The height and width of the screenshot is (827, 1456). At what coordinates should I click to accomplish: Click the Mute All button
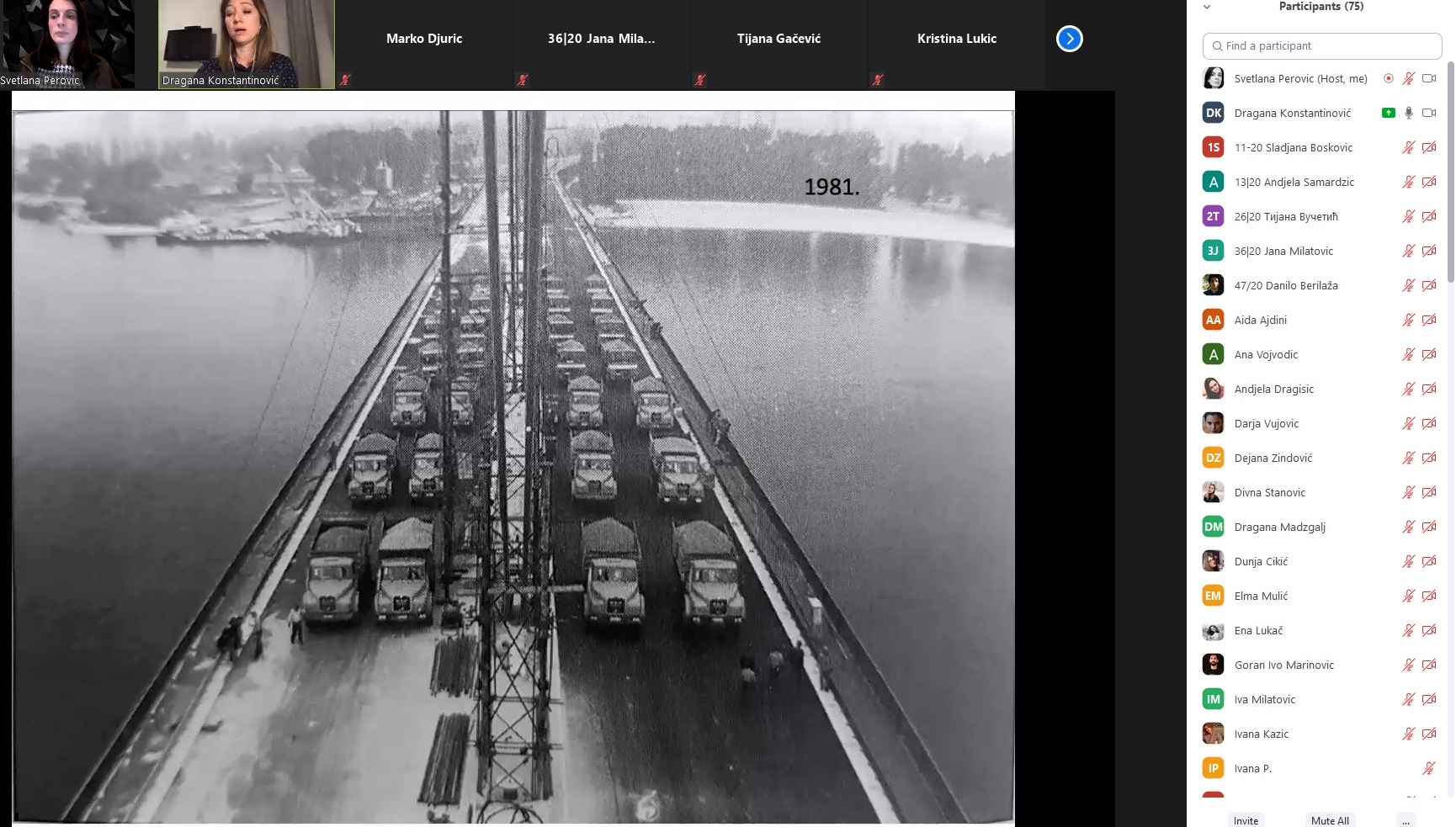pyautogui.click(x=1330, y=820)
